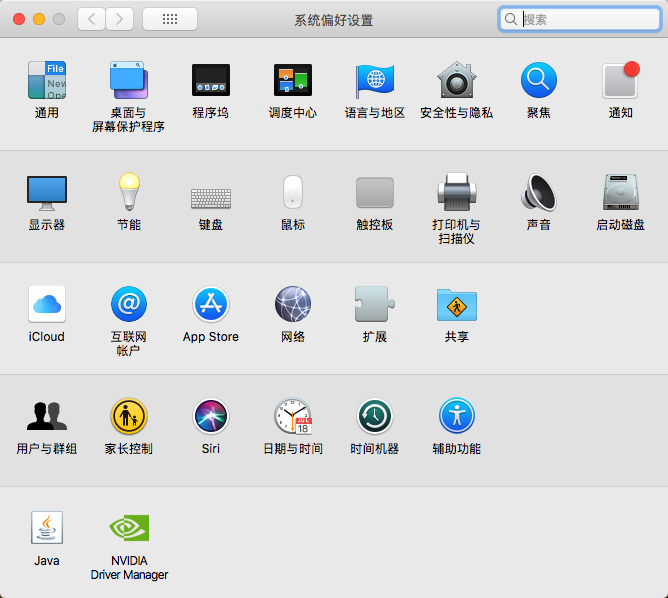
Task: Open 节能 (Energy Saver) lightbulb icon
Action: pyautogui.click(x=129, y=192)
